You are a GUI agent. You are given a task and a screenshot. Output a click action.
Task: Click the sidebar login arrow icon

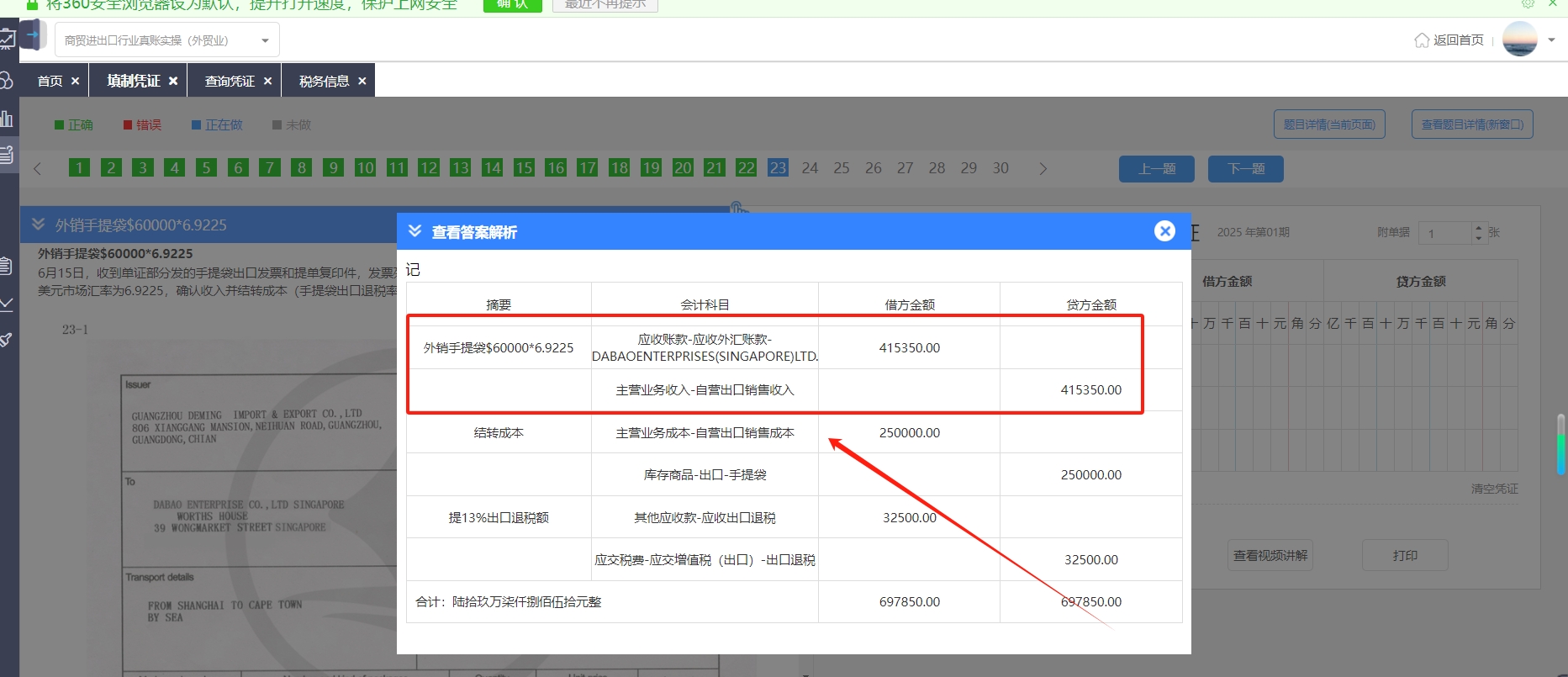[33, 35]
